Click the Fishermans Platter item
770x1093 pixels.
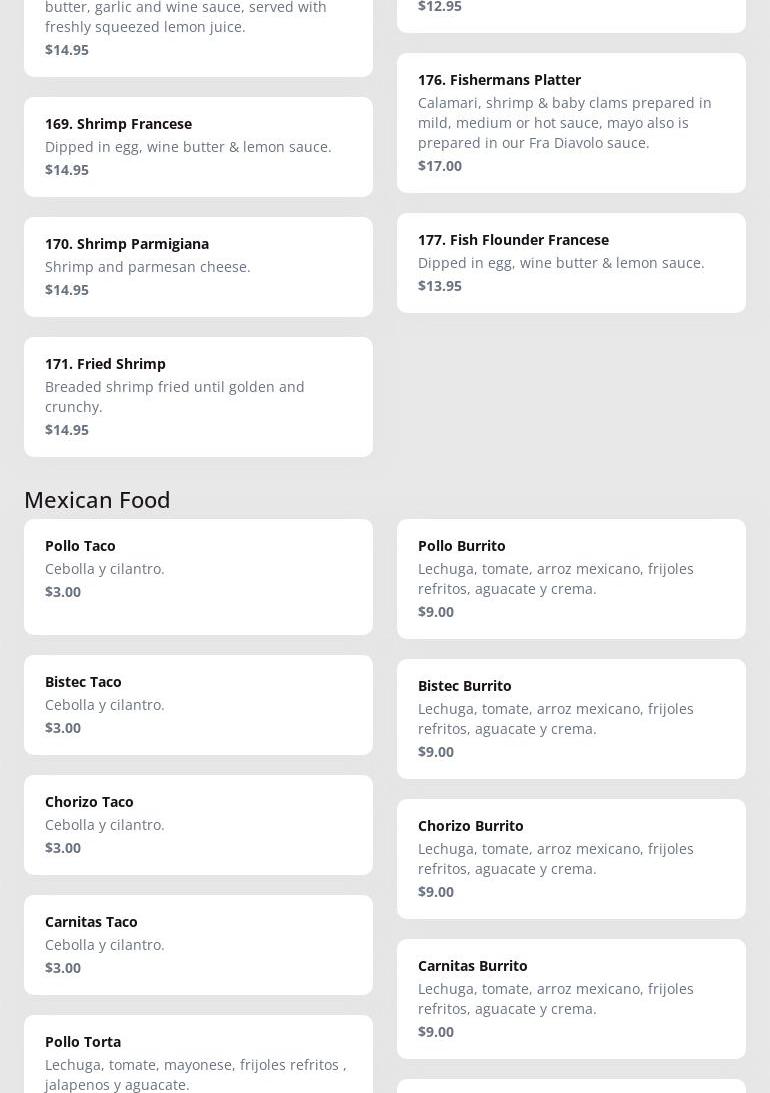(571, 123)
